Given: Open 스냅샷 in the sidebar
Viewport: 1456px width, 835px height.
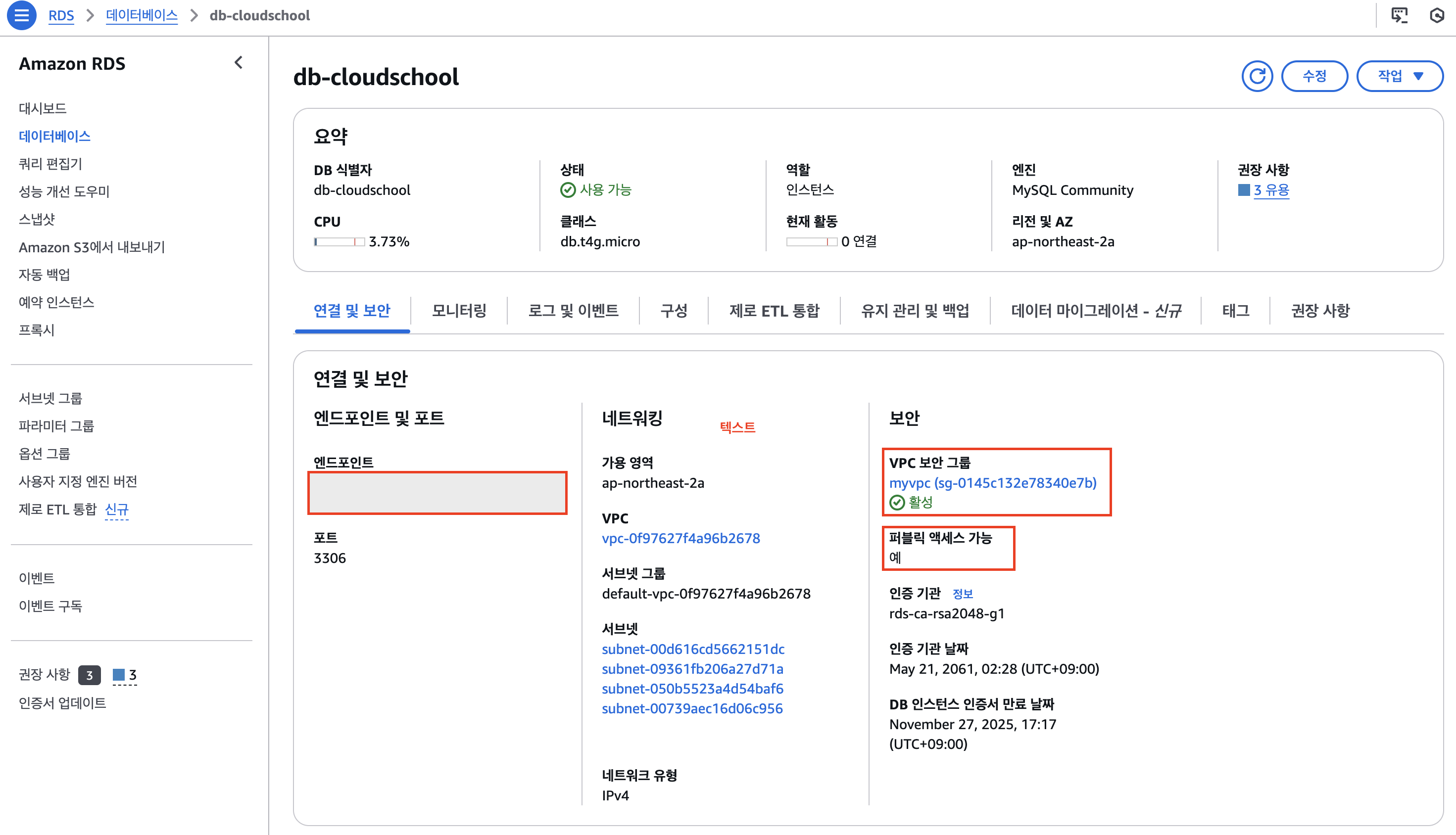Looking at the screenshot, I should (37, 219).
